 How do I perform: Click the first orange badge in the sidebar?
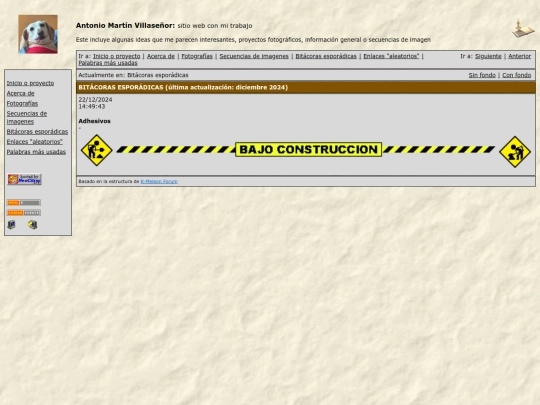click(24, 202)
